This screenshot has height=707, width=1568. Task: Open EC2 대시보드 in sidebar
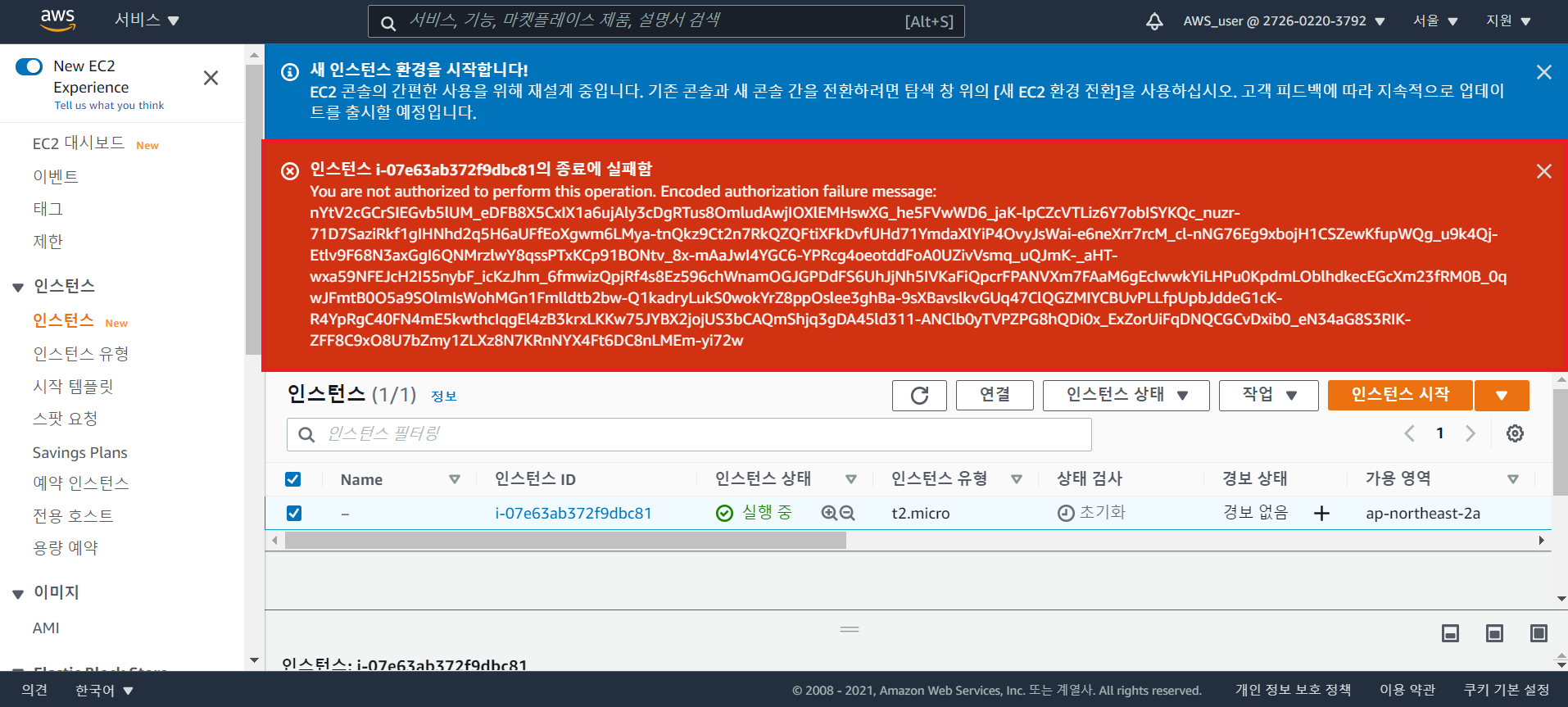(x=79, y=143)
